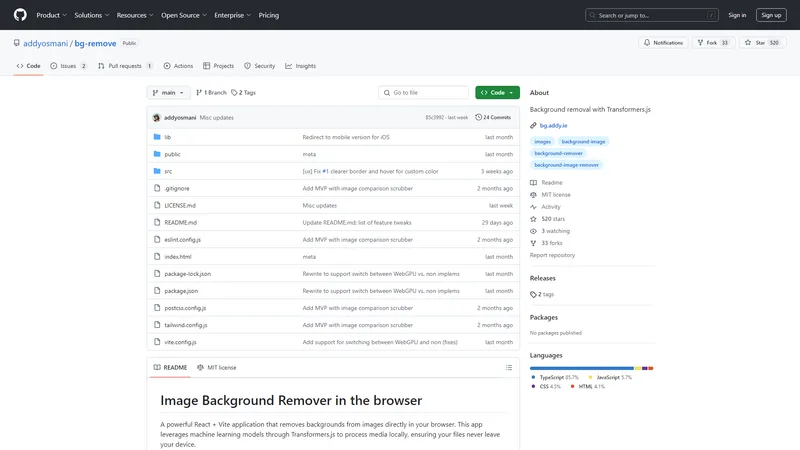The height and width of the screenshot is (450, 800).
Task: Click the TypeScript language bar segment
Action: 582,368
